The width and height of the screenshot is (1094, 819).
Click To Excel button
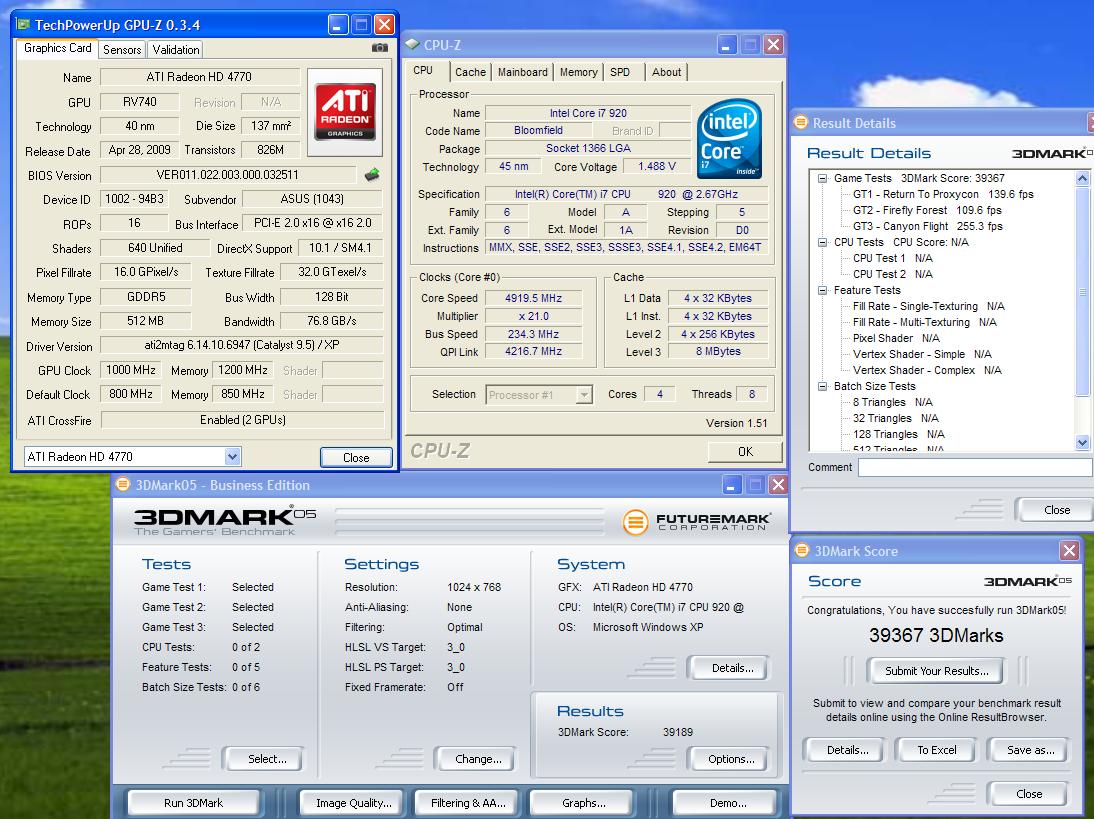(936, 750)
